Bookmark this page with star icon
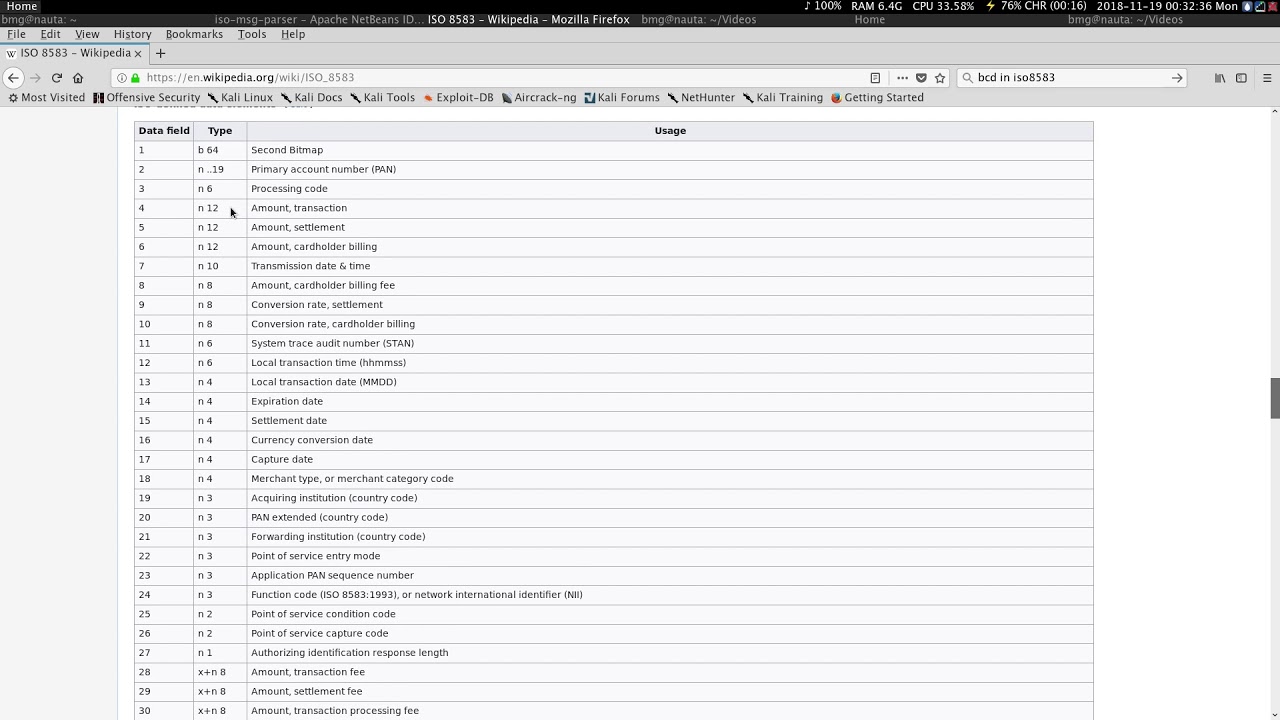The image size is (1280, 720). coord(940,78)
